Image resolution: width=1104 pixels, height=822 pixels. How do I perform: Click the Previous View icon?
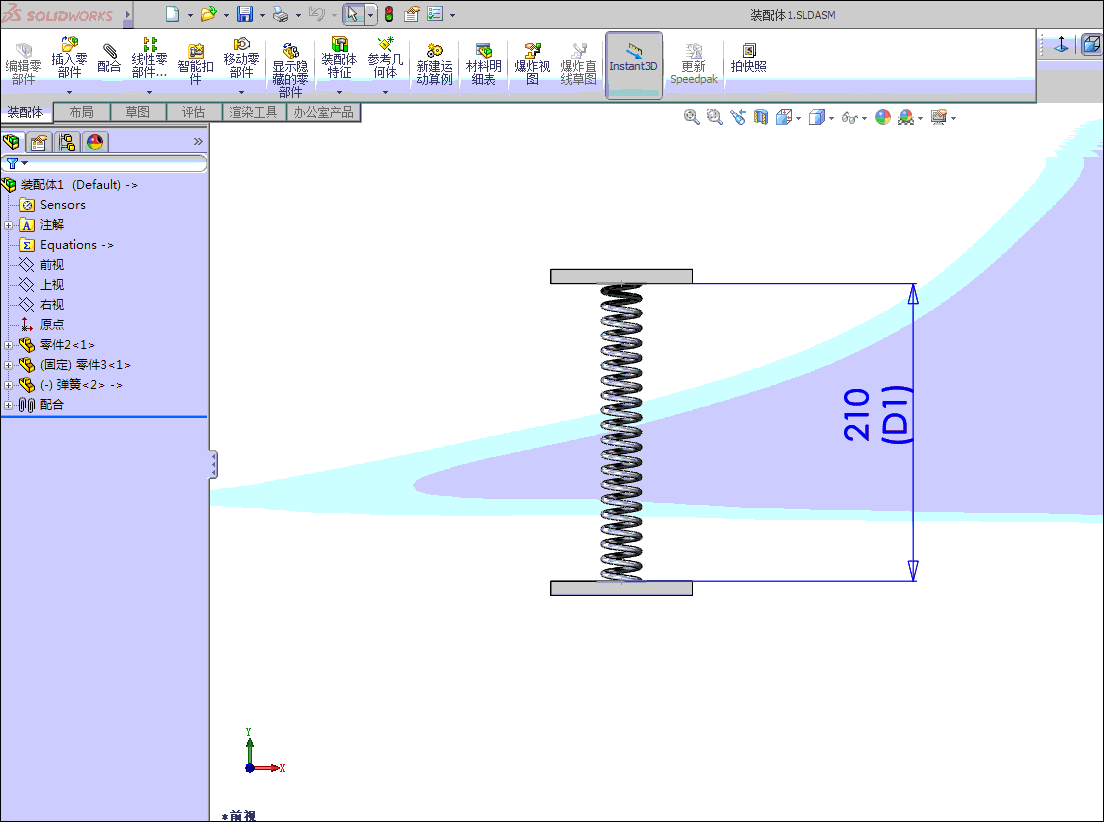pyautogui.click(x=738, y=118)
